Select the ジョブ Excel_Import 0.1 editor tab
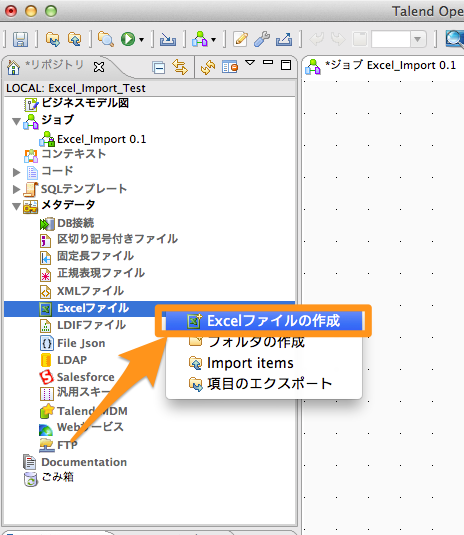Image resolution: width=464 pixels, height=535 pixels. coord(390,65)
